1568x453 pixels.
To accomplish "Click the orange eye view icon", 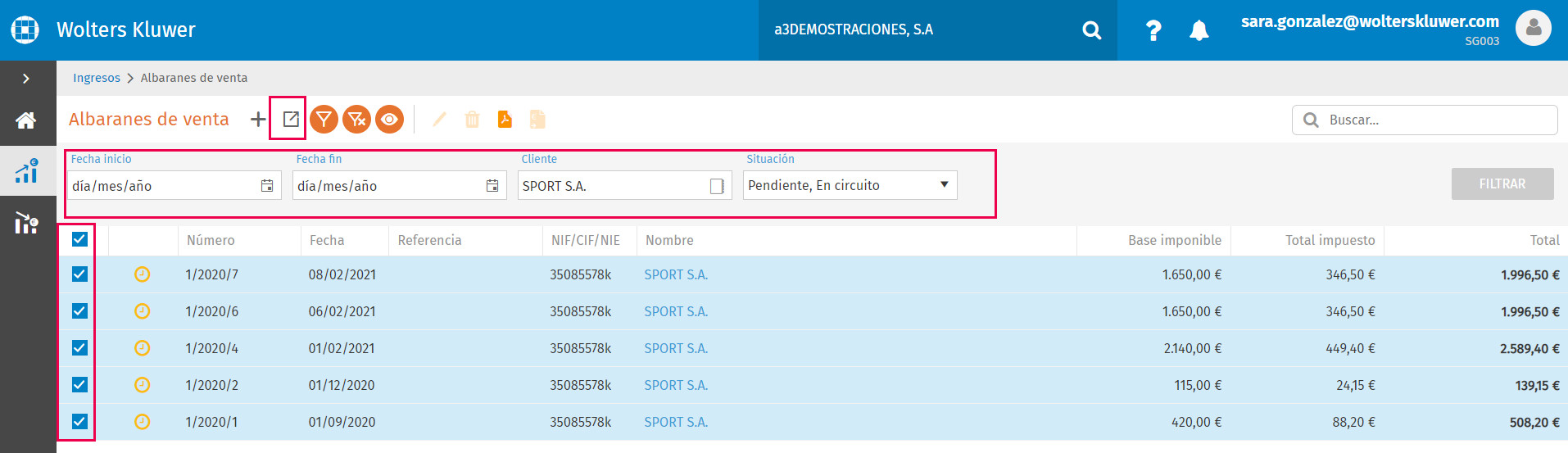I will (x=389, y=119).
